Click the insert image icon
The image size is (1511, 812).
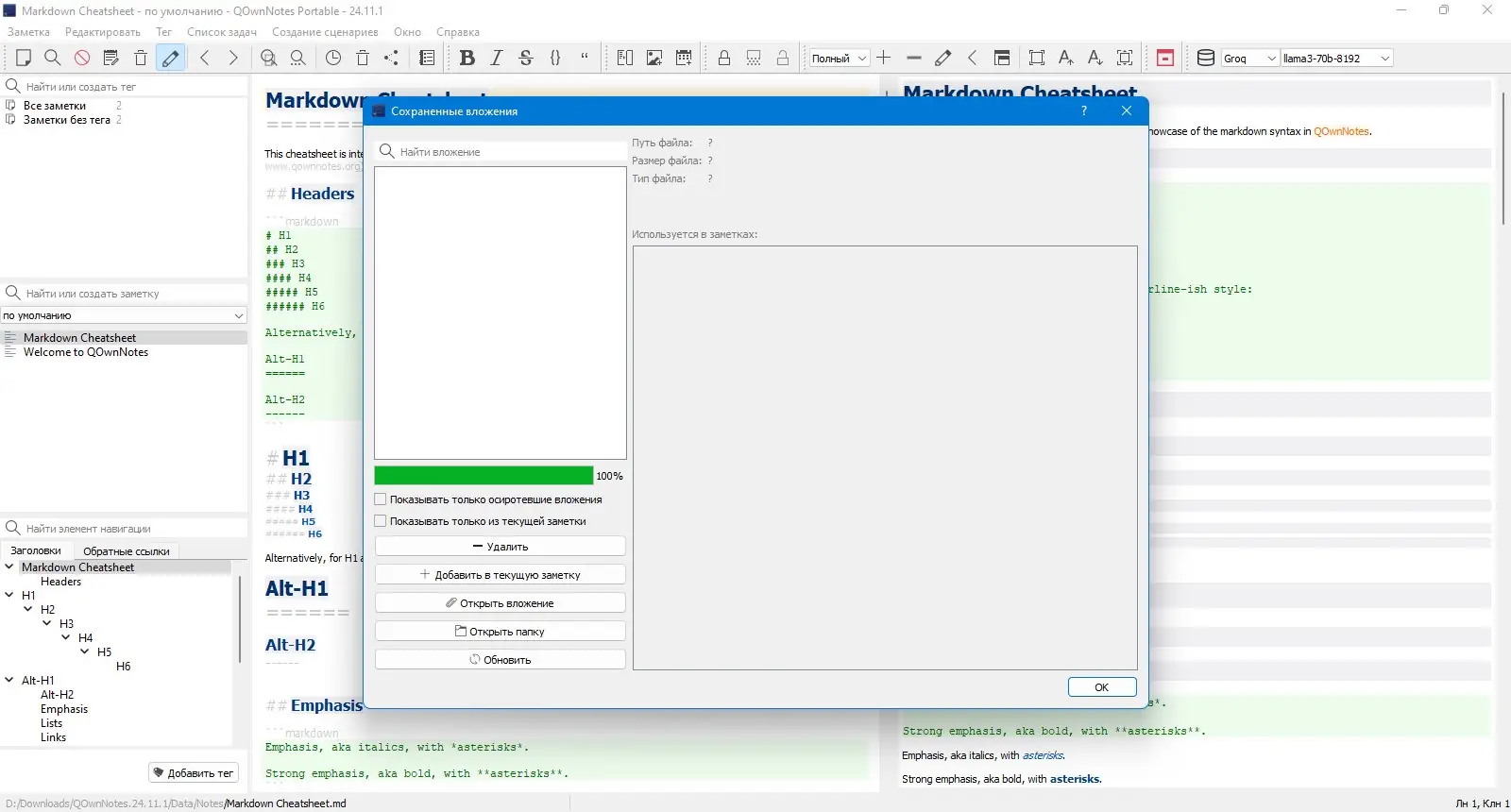pyautogui.click(x=654, y=58)
